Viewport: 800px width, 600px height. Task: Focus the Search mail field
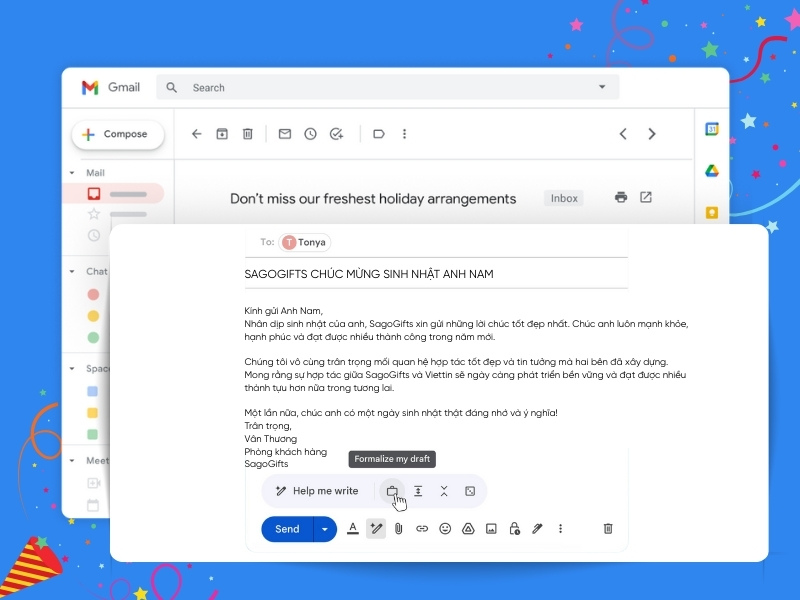(388, 87)
